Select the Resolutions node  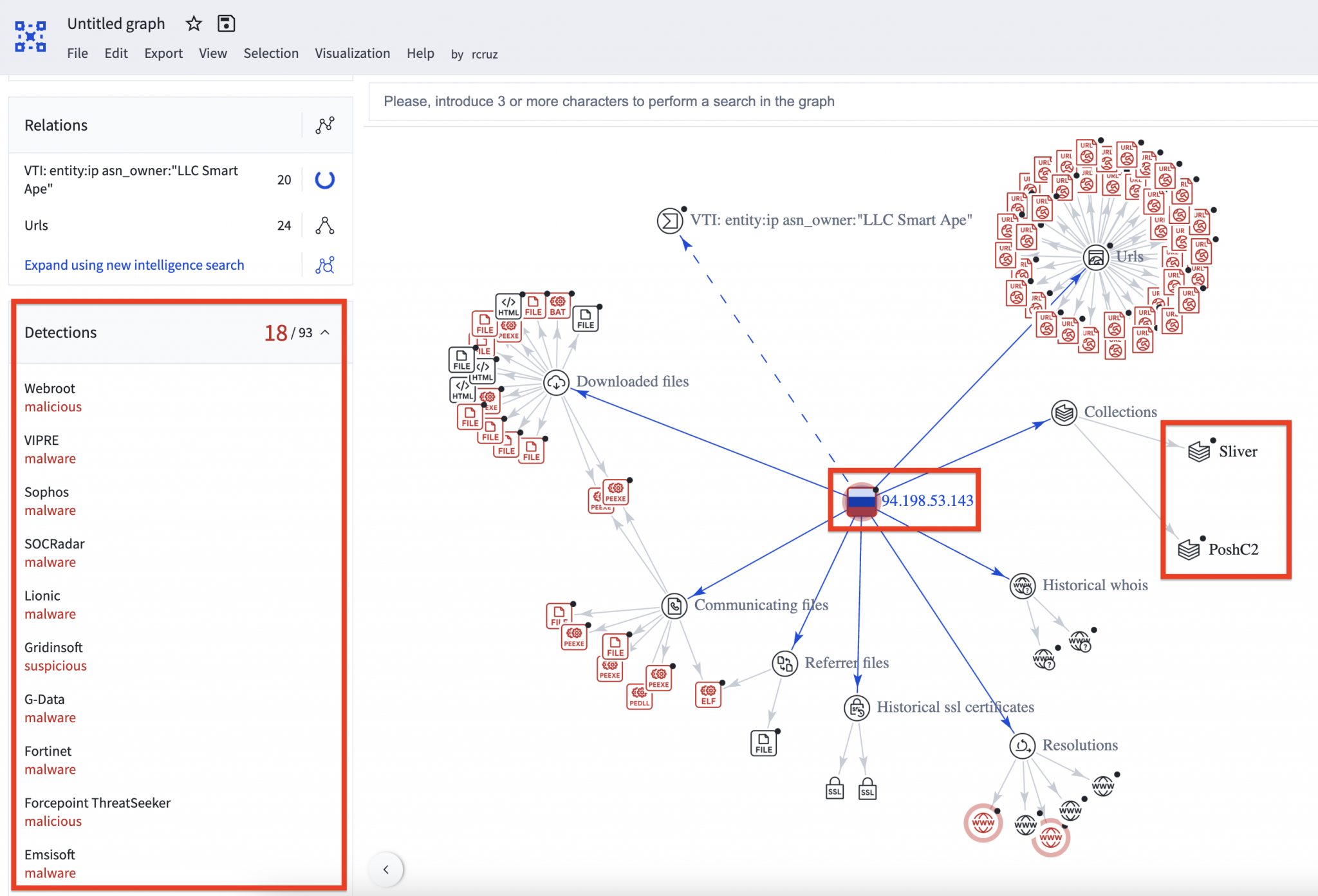coord(1023,747)
